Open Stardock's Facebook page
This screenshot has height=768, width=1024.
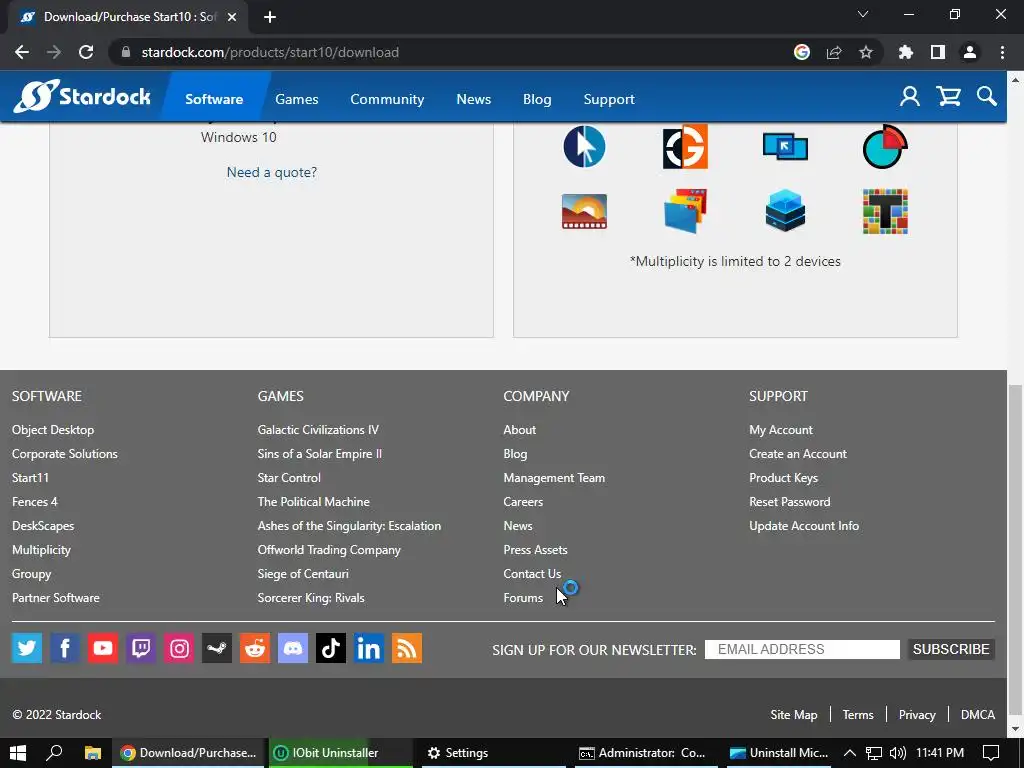(x=65, y=648)
